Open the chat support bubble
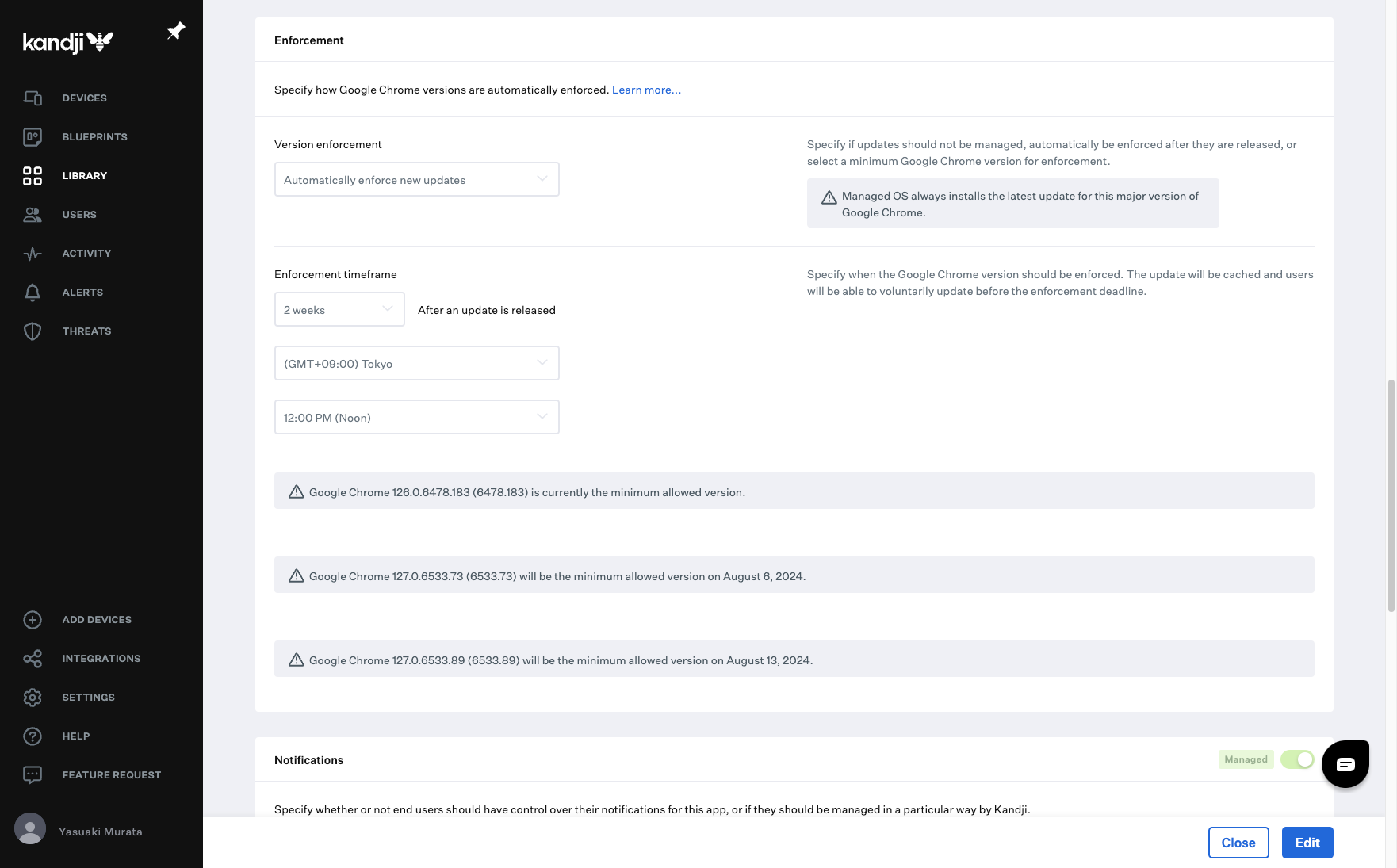Viewport: 1397px width, 868px height. coord(1345,764)
